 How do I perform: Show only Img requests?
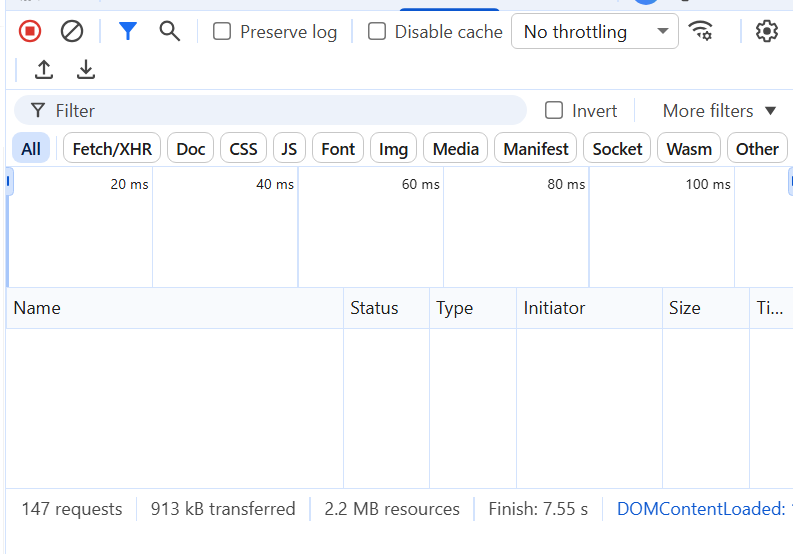(393, 149)
